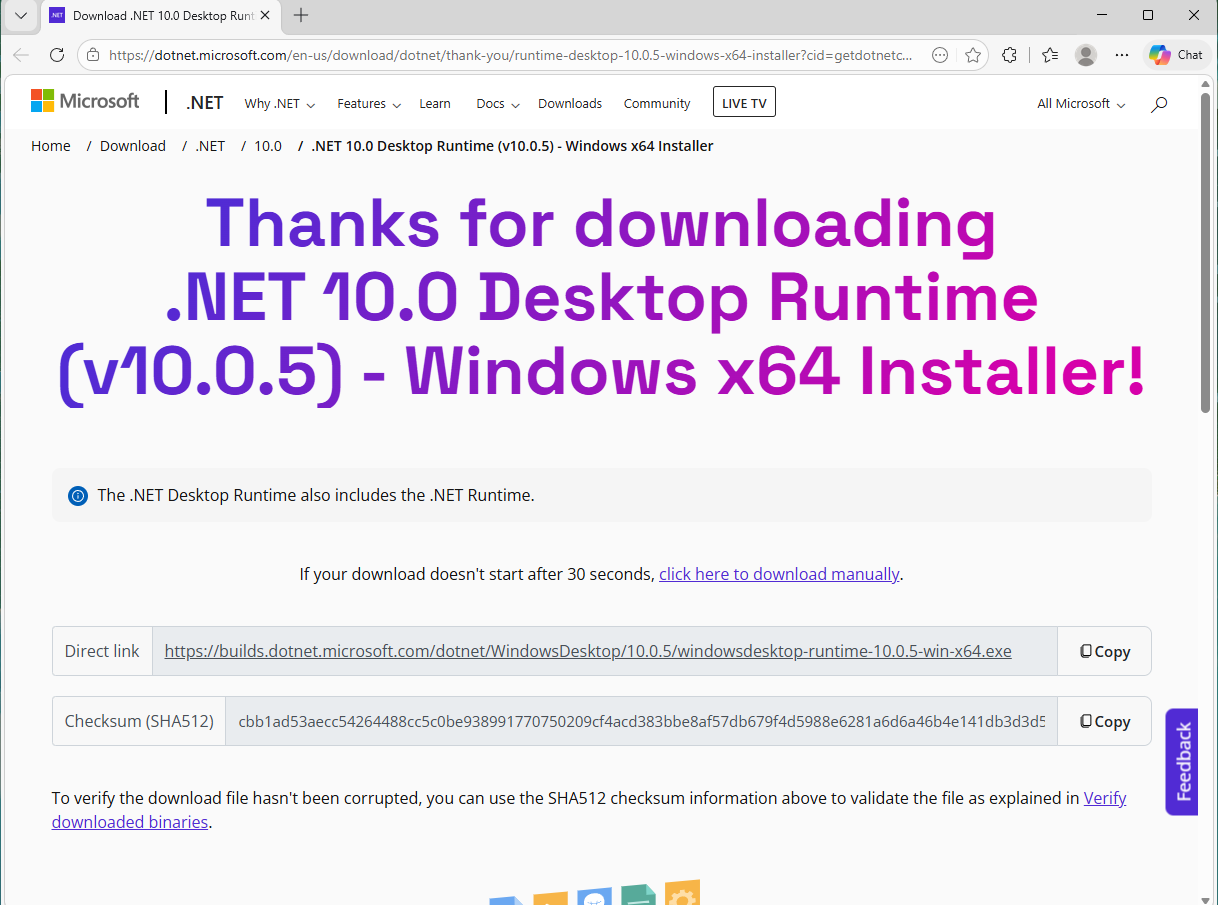Viewport: 1218px width, 905px height.
Task: Open the Downloads menu item
Action: (x=570, y=104)
